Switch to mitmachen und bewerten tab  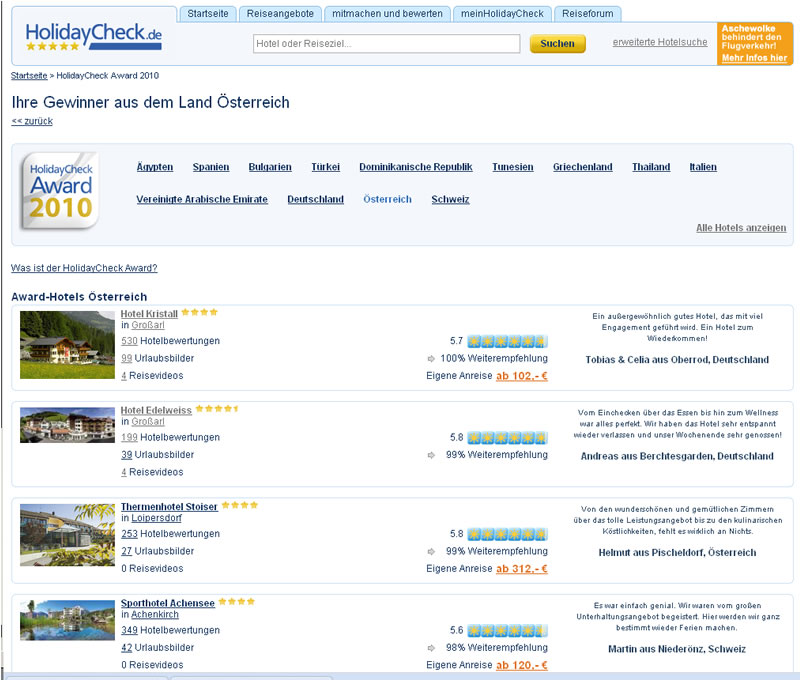point(387,14)
